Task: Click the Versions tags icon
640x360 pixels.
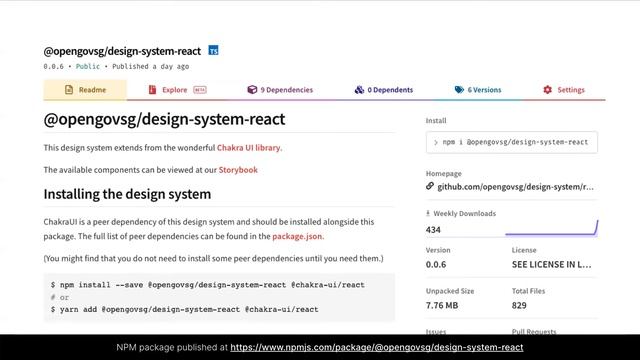Action: tap(459, 90)
